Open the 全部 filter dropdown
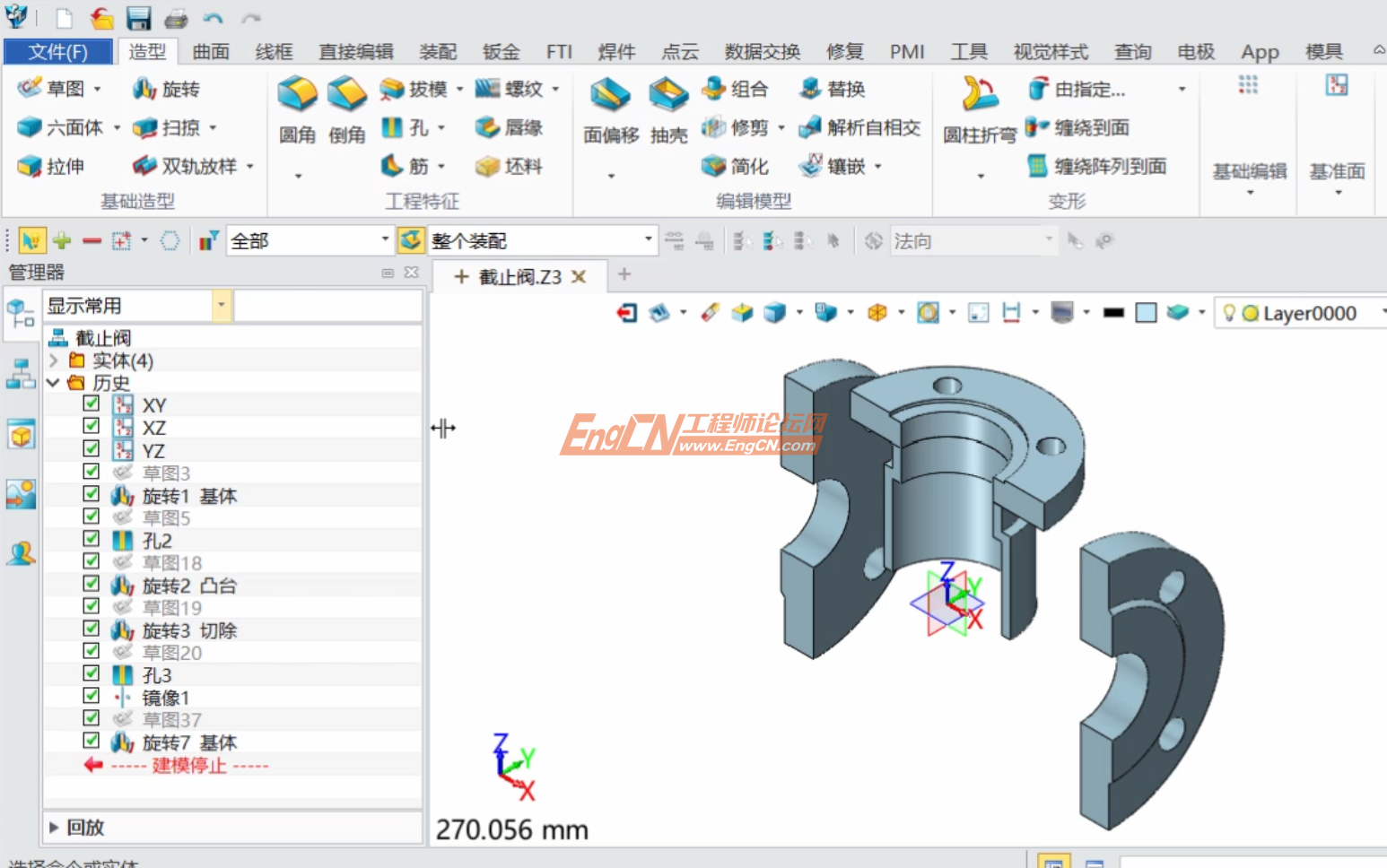The width and height of the screenshot is (1387, 868). point(384,239)
